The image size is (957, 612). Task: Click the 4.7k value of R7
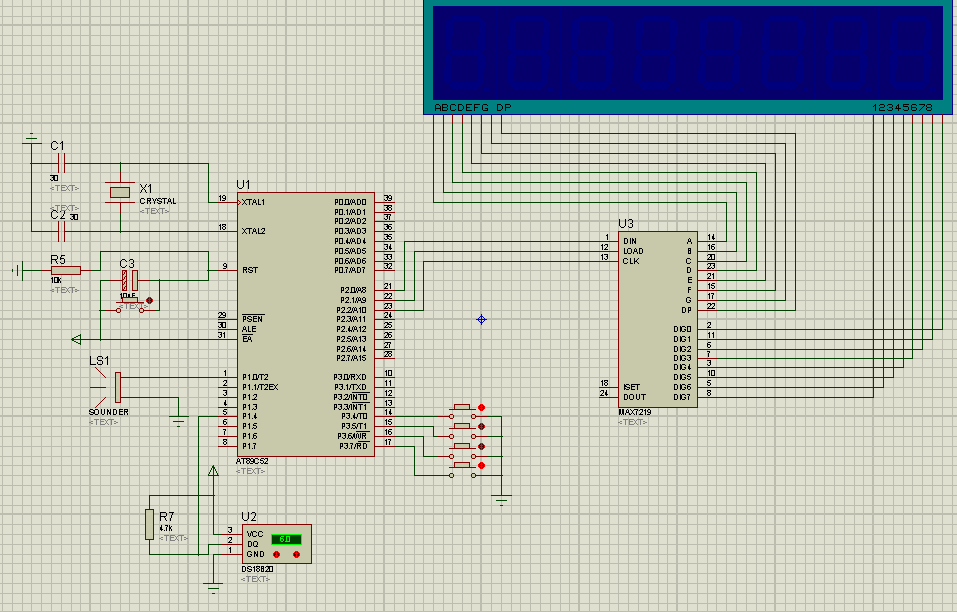tap(165, 528)
